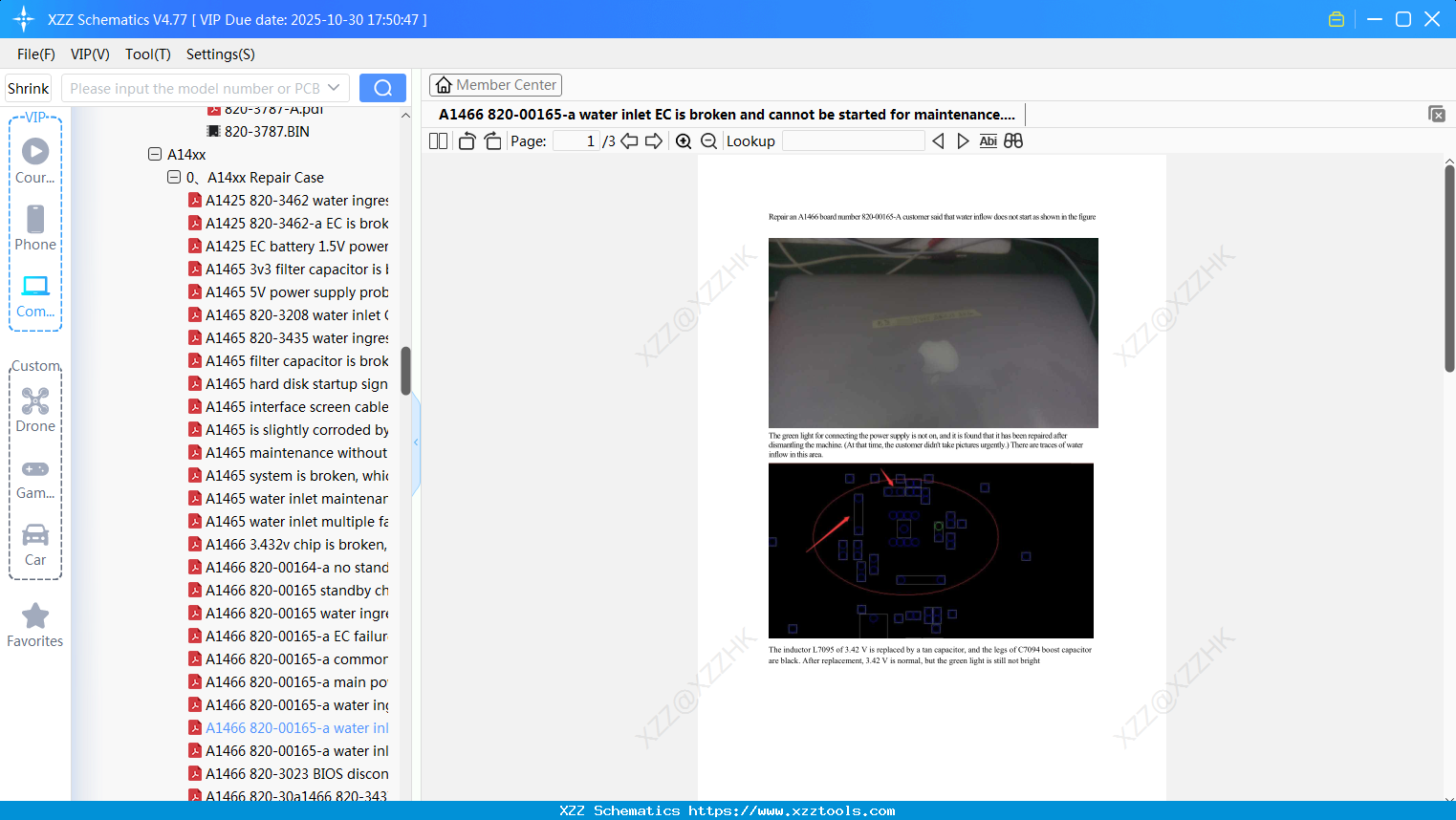Click the document vertical scrollbar thumb

(x=1449, y=268)
